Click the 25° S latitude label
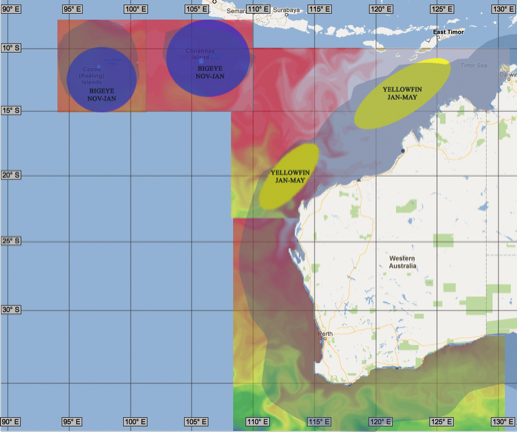The image size is (517, 432). [x=11, y=241]
